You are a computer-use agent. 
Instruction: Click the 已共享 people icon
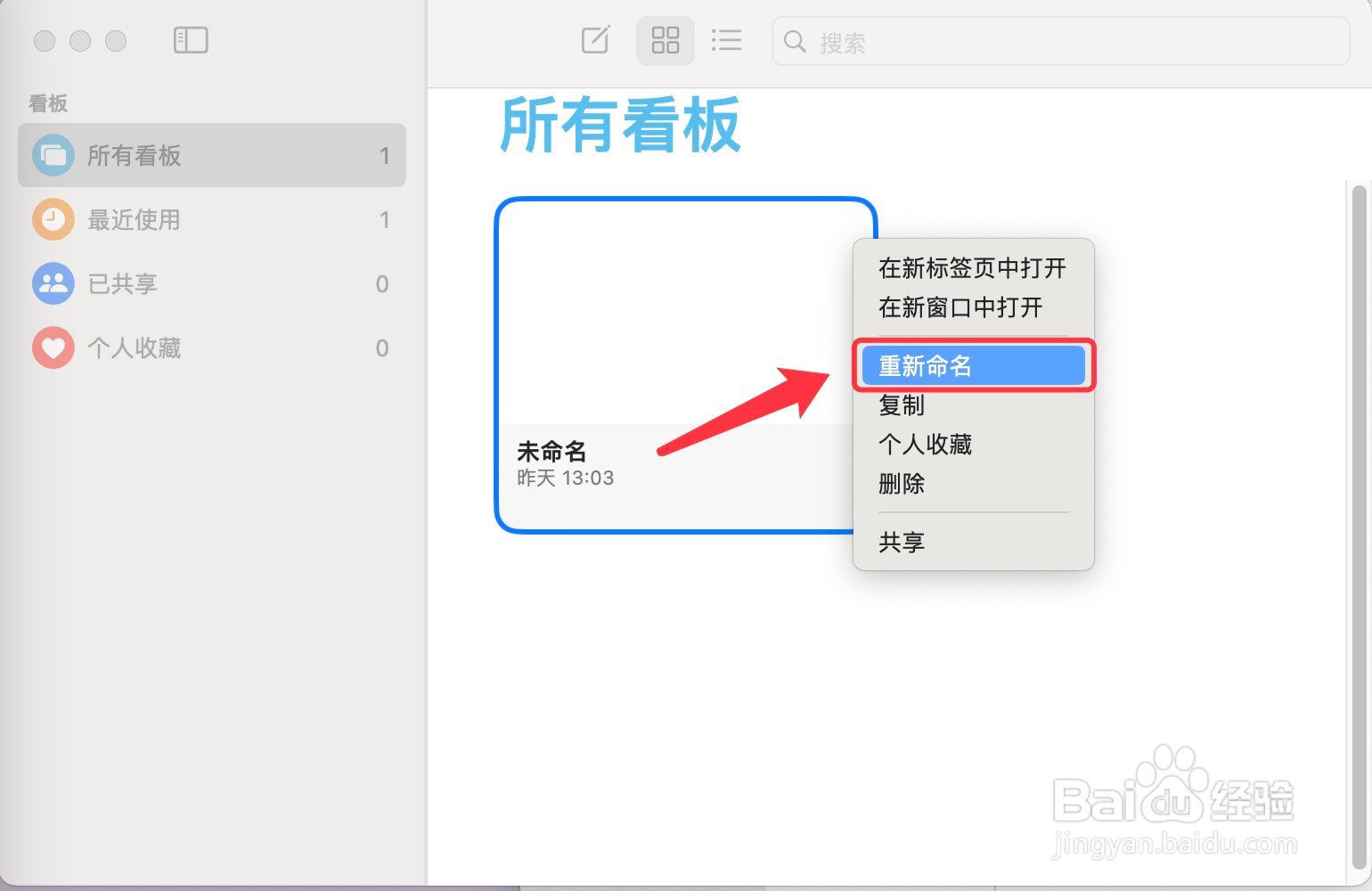coord(53,283)
